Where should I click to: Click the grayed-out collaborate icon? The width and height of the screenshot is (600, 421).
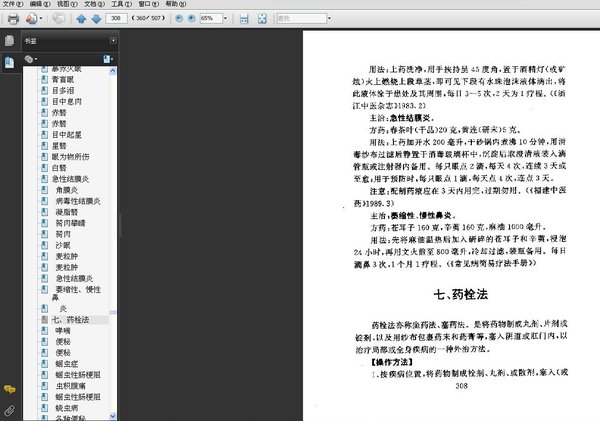pos(59,18)
